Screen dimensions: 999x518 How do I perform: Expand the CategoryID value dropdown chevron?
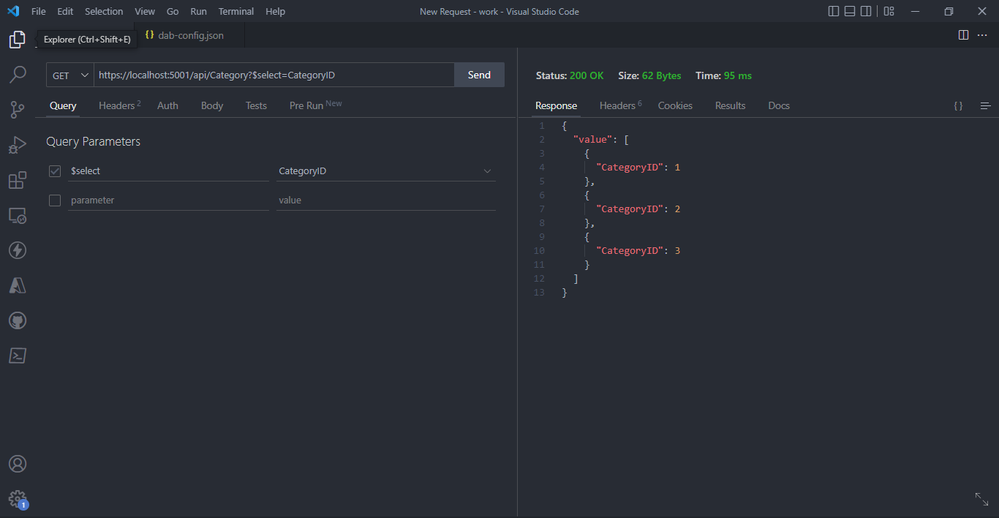(x=487, y=171)
